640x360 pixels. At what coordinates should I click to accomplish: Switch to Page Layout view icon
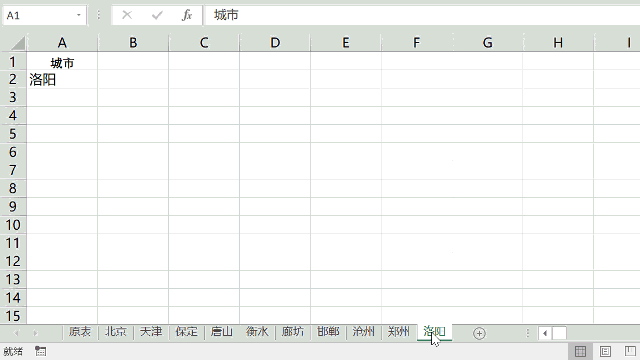click(x=605, y=351)
